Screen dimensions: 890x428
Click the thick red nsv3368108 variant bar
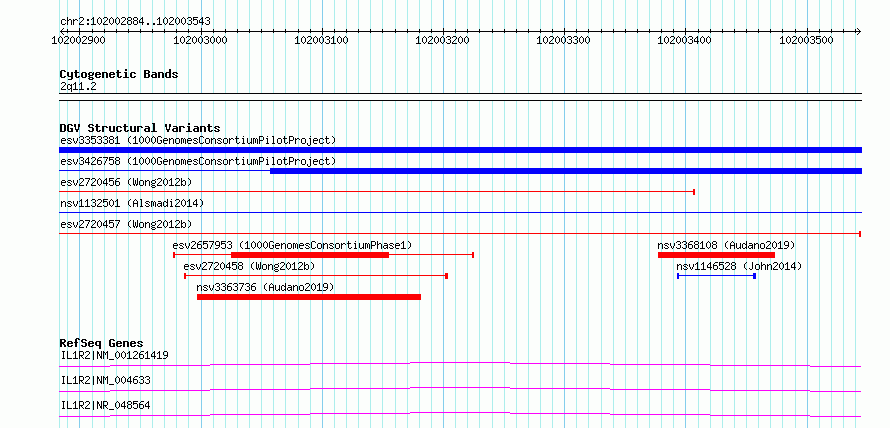click(x=716, y=255)
